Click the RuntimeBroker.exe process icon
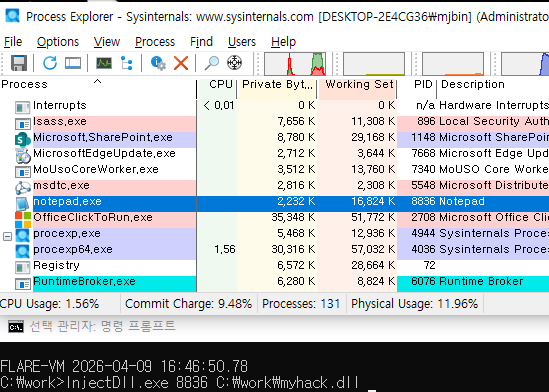The image size is (549, 392). pyautogui.click(x=23, y=284)
